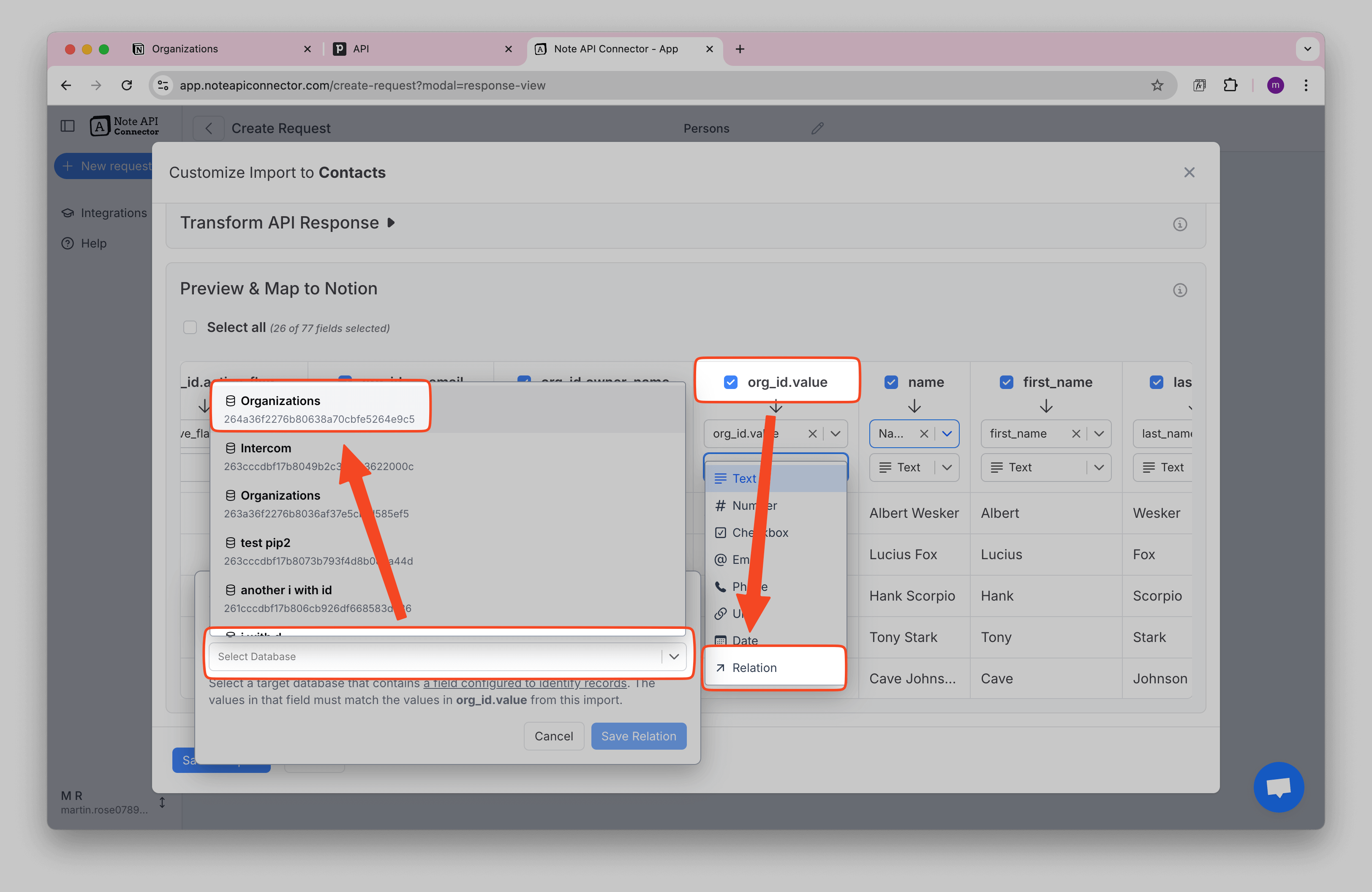Clear the first_name field mapping
The height and width of the screenshot is (892, 1372).
coord(1076,433)
